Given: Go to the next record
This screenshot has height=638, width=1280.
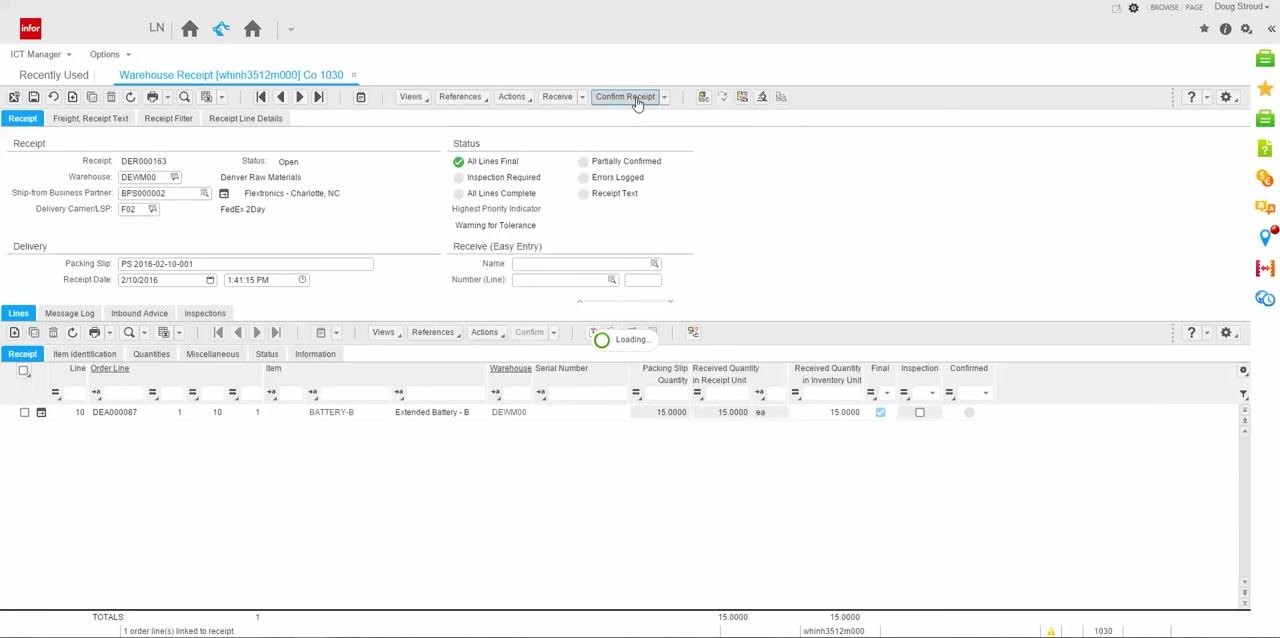Looking at the screenshot, I should click(299, 97).
